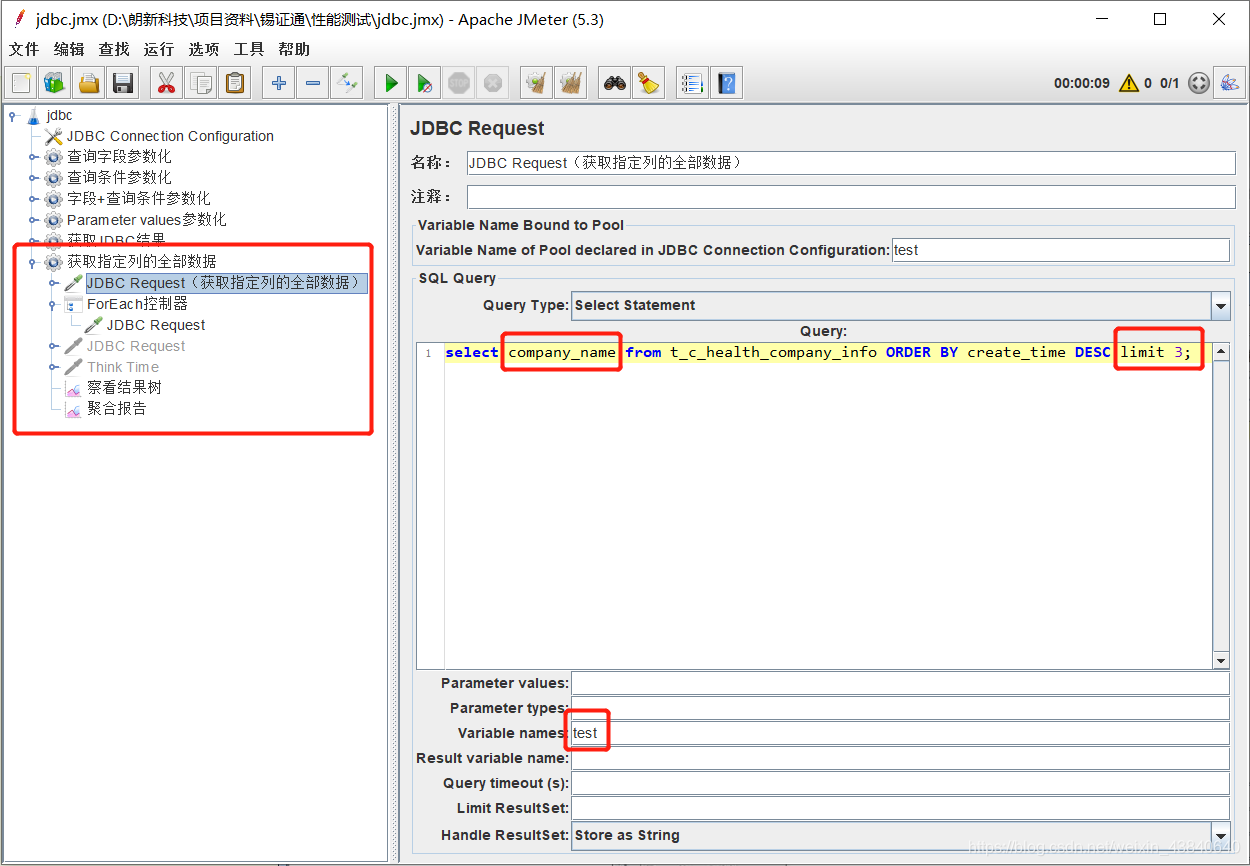The height and width of the screenshot is (866, 1250).
Task: Click the Clear results broom icon
Action: point(537,83)
